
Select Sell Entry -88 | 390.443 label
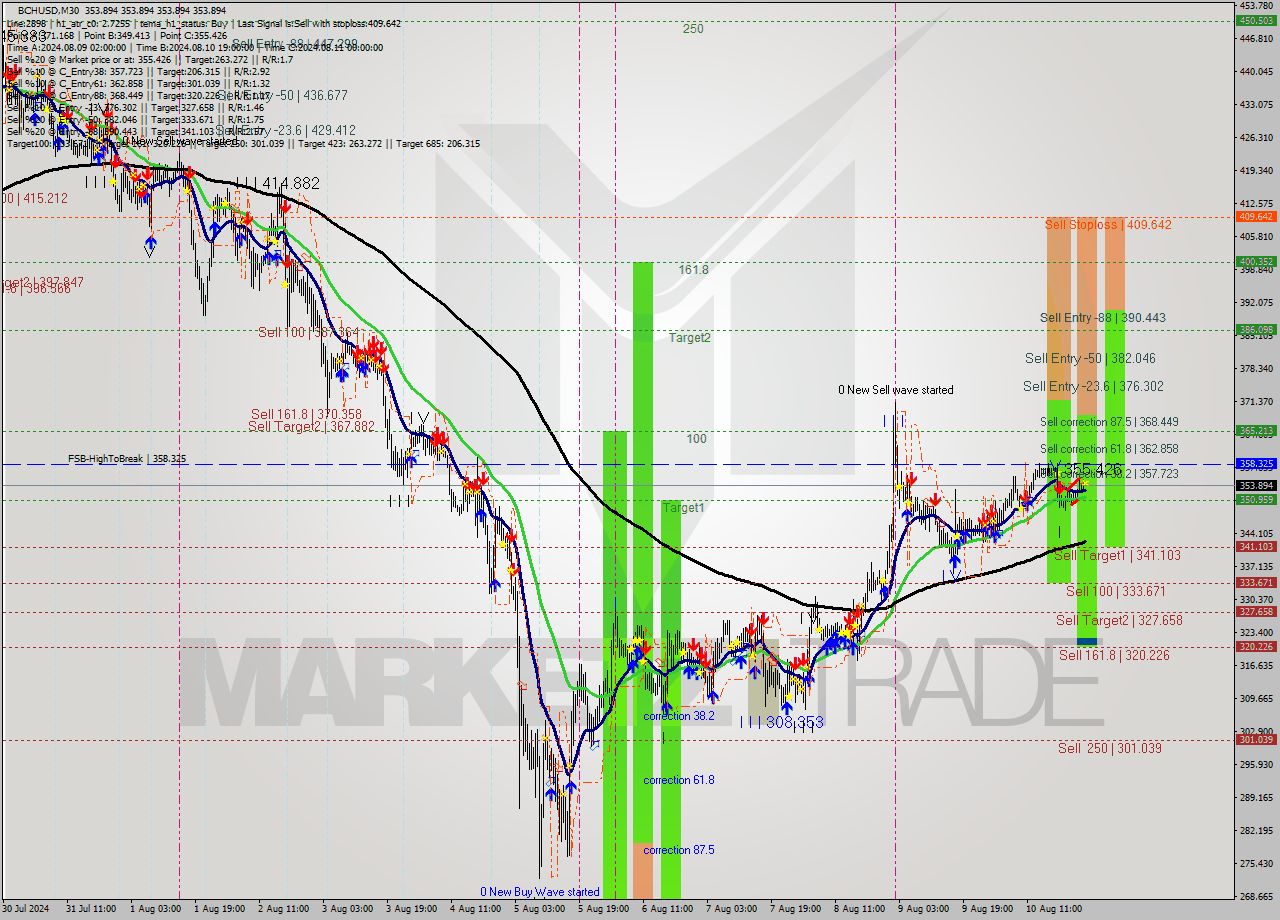(1102, 318)
